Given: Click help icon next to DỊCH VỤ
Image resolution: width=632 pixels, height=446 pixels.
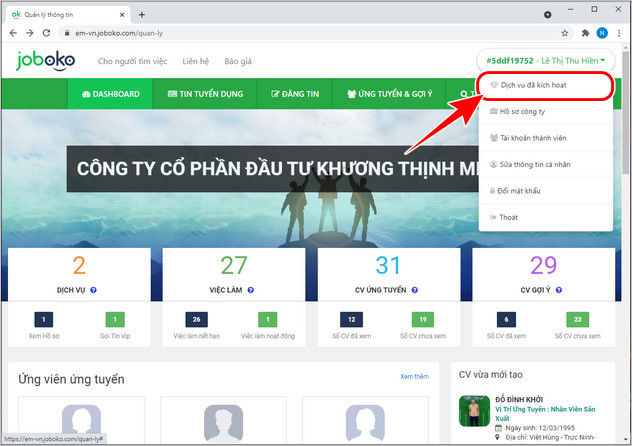Looking at the screenshot, I should tap(93, 290).
